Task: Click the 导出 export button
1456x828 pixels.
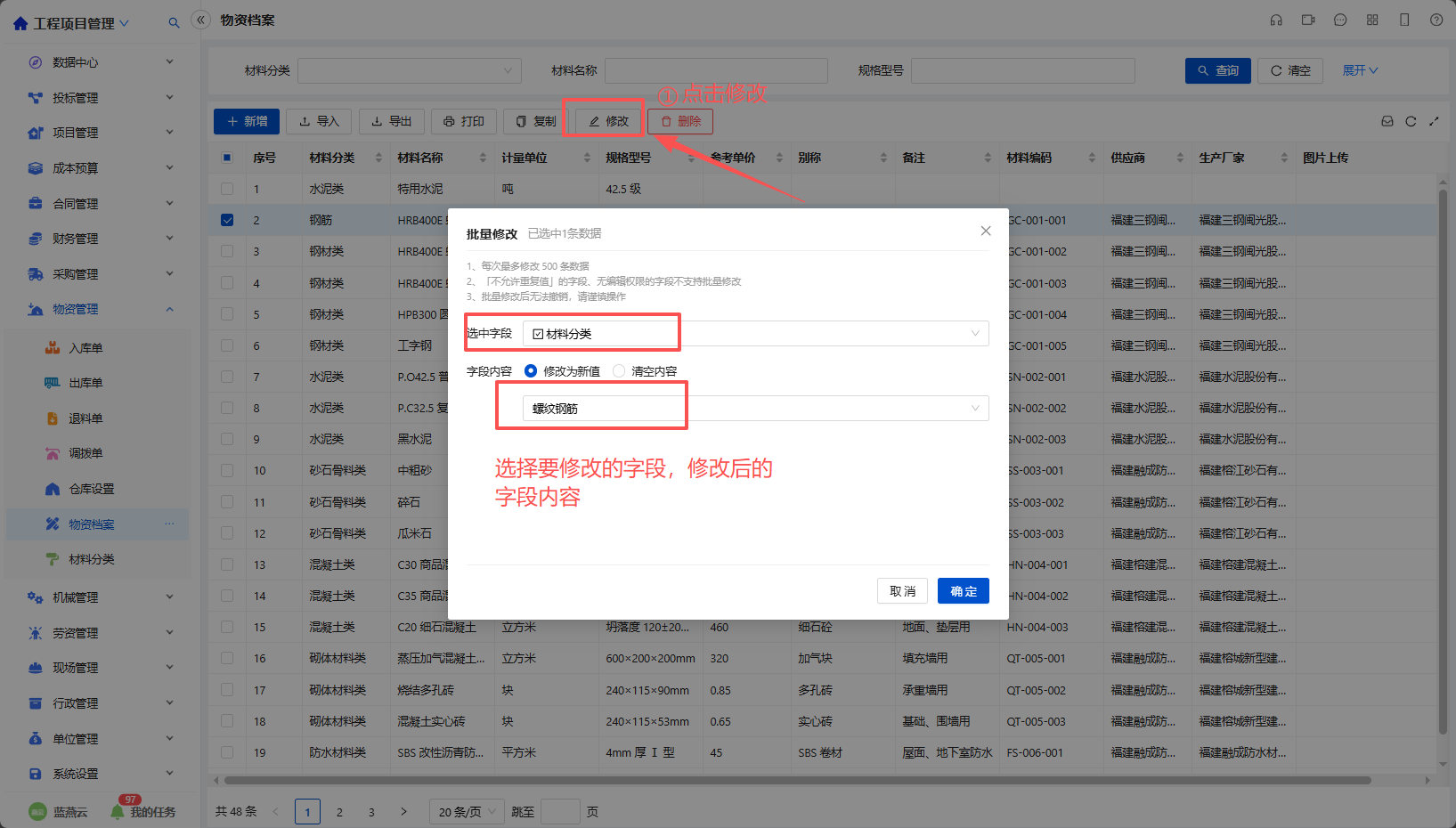Action: coord(391,121)
